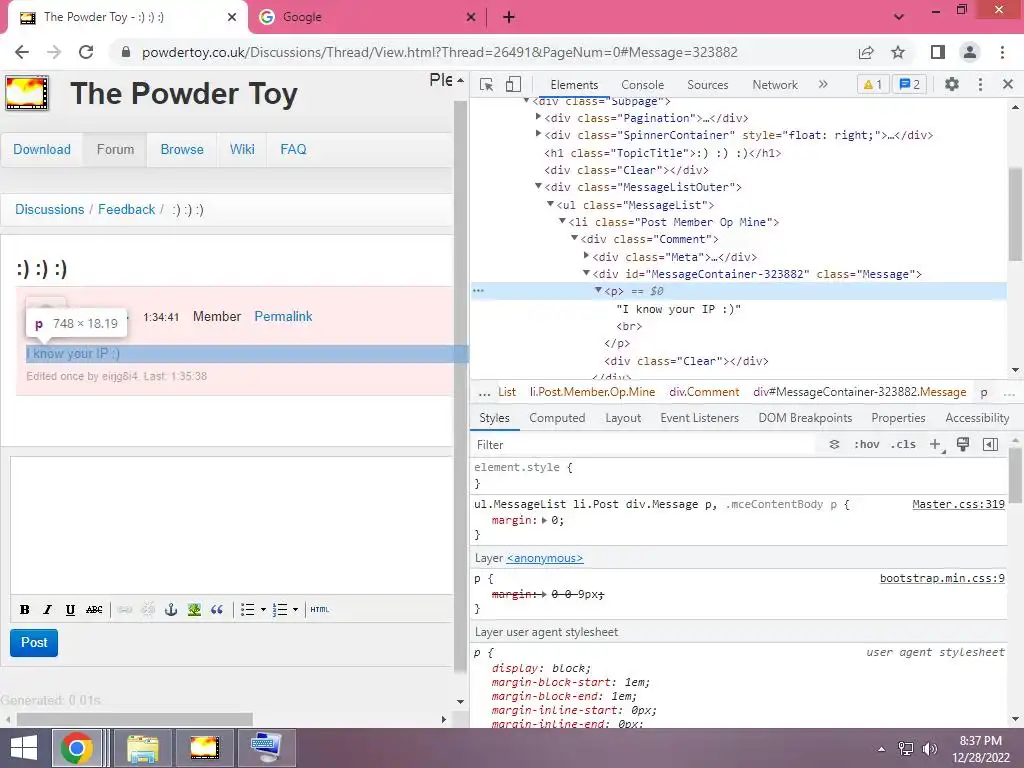1024x768 pixels.
Task: Click the Italic formatting button in editor
Action: coord(47,609)
